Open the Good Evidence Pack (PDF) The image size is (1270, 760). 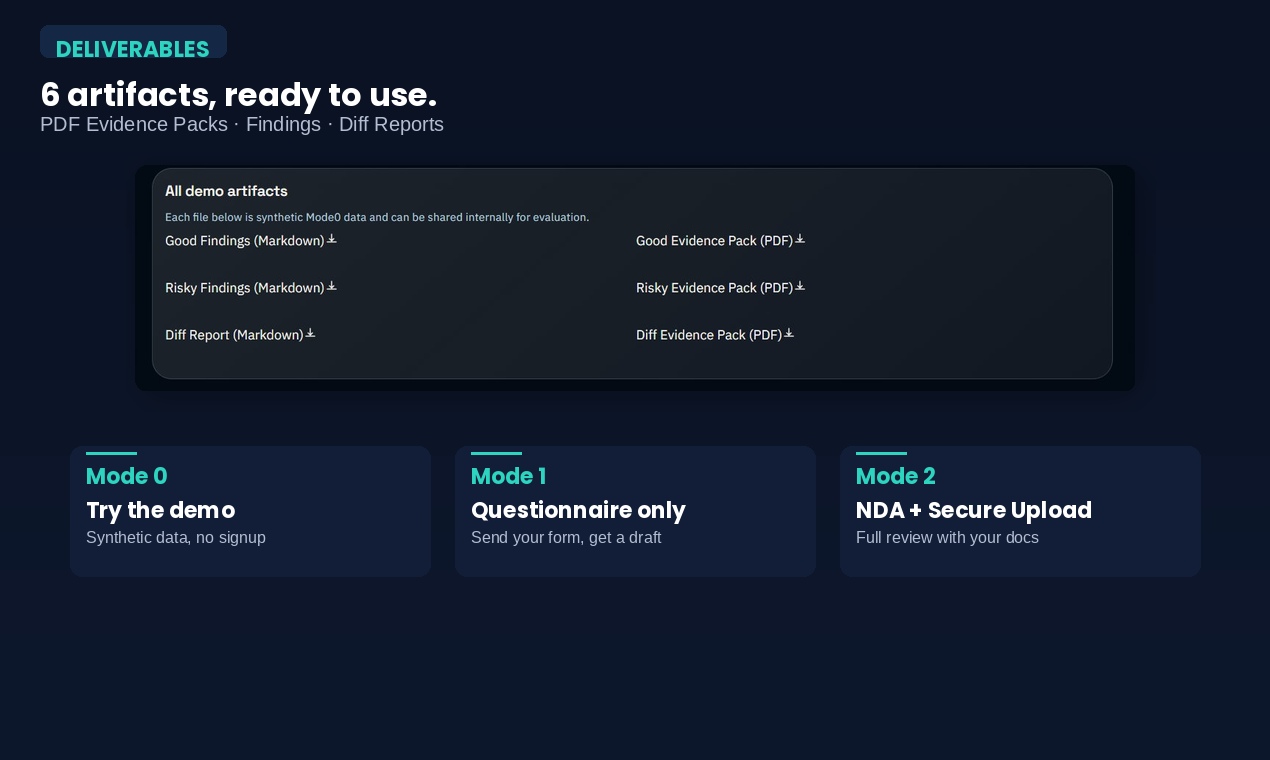point(714,241)
